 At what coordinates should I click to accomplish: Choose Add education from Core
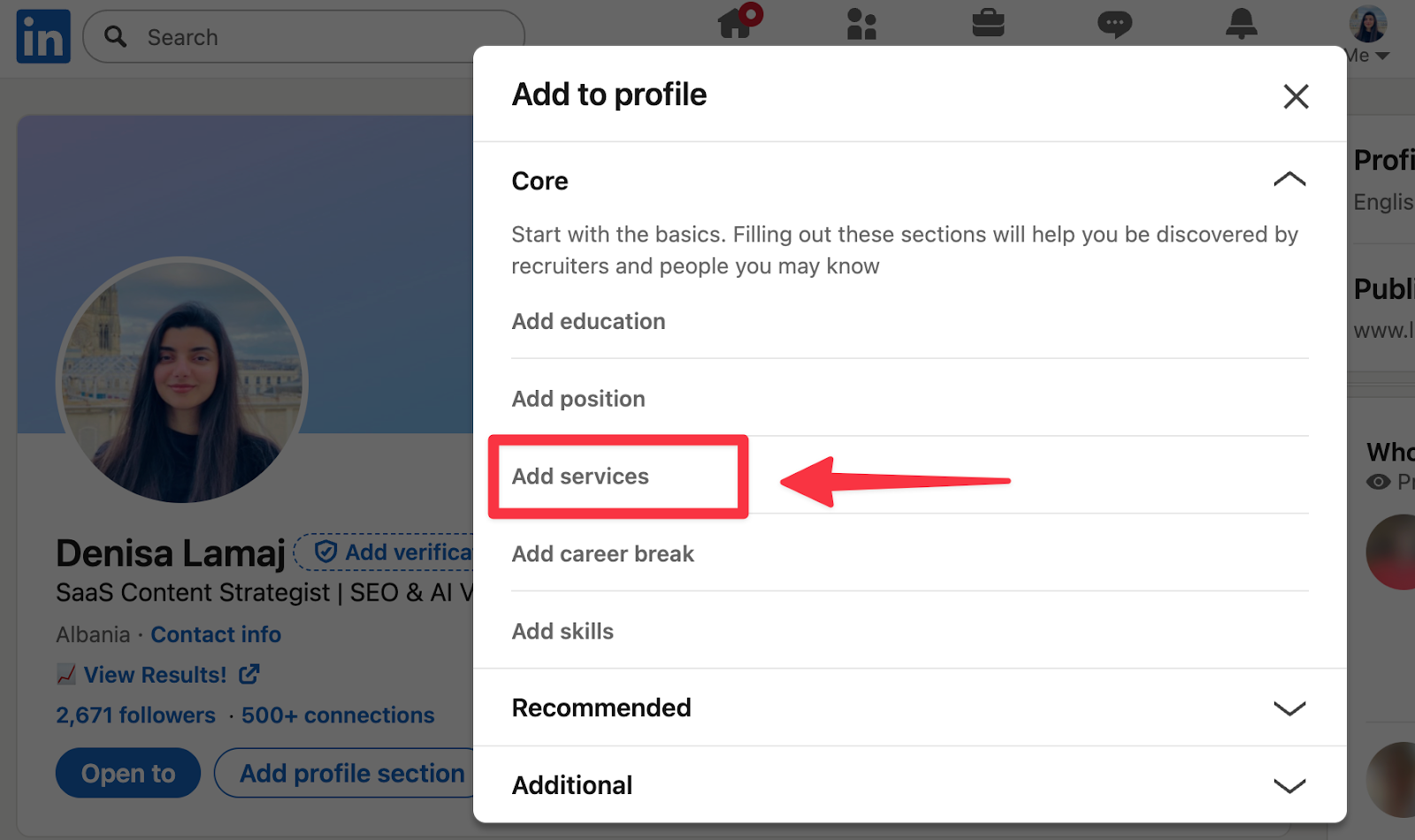coord(588,321)
